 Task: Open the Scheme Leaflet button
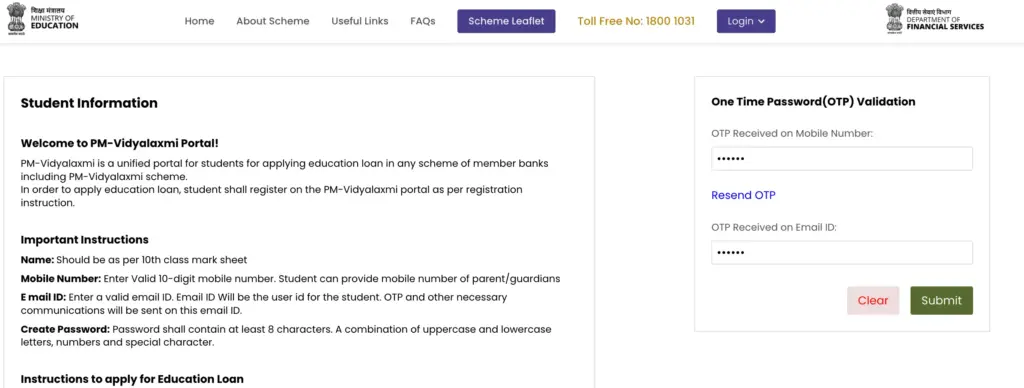(506, 21)
